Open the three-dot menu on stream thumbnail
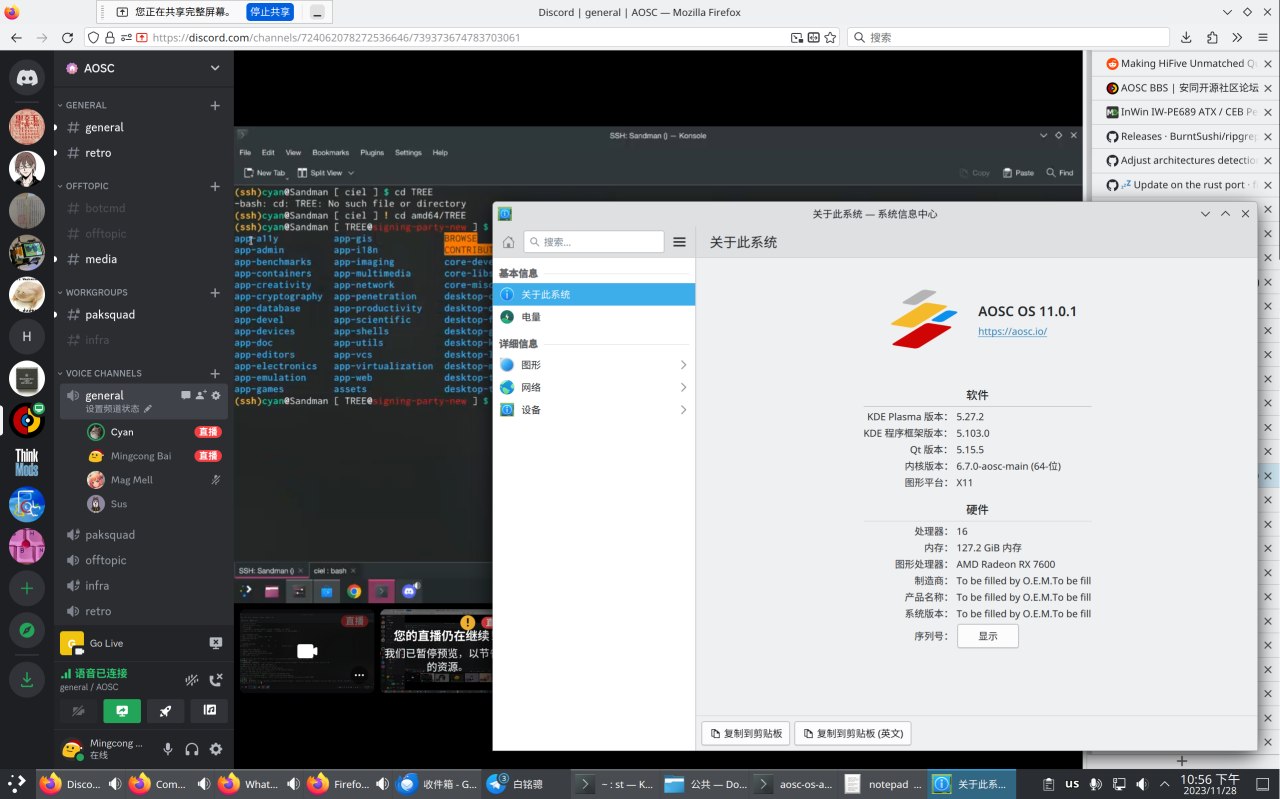 click(x=359, y=675)
